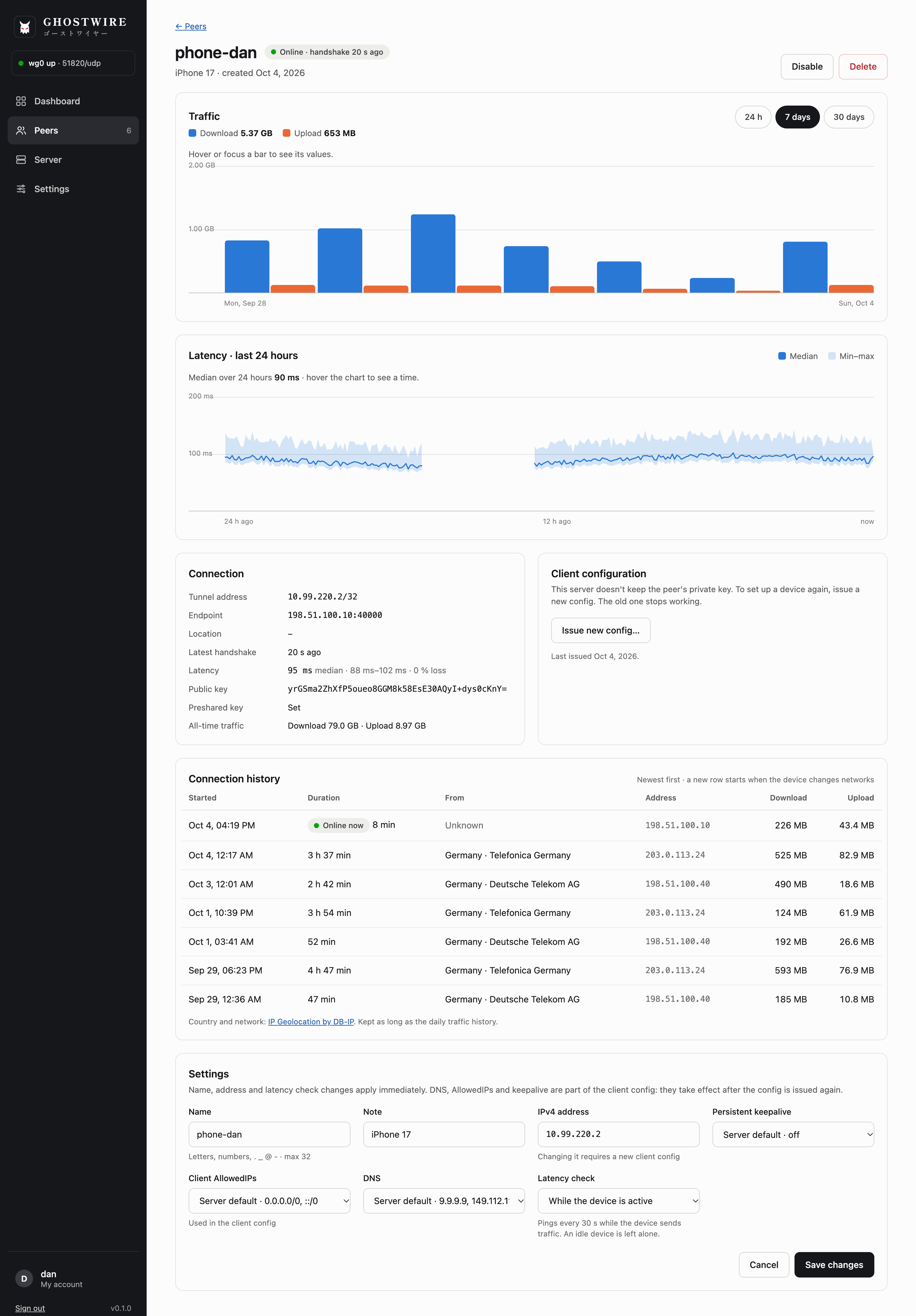Click the tallest blue download traffic bar
Screen dimensions: 916x1316
tap(433, 253)
